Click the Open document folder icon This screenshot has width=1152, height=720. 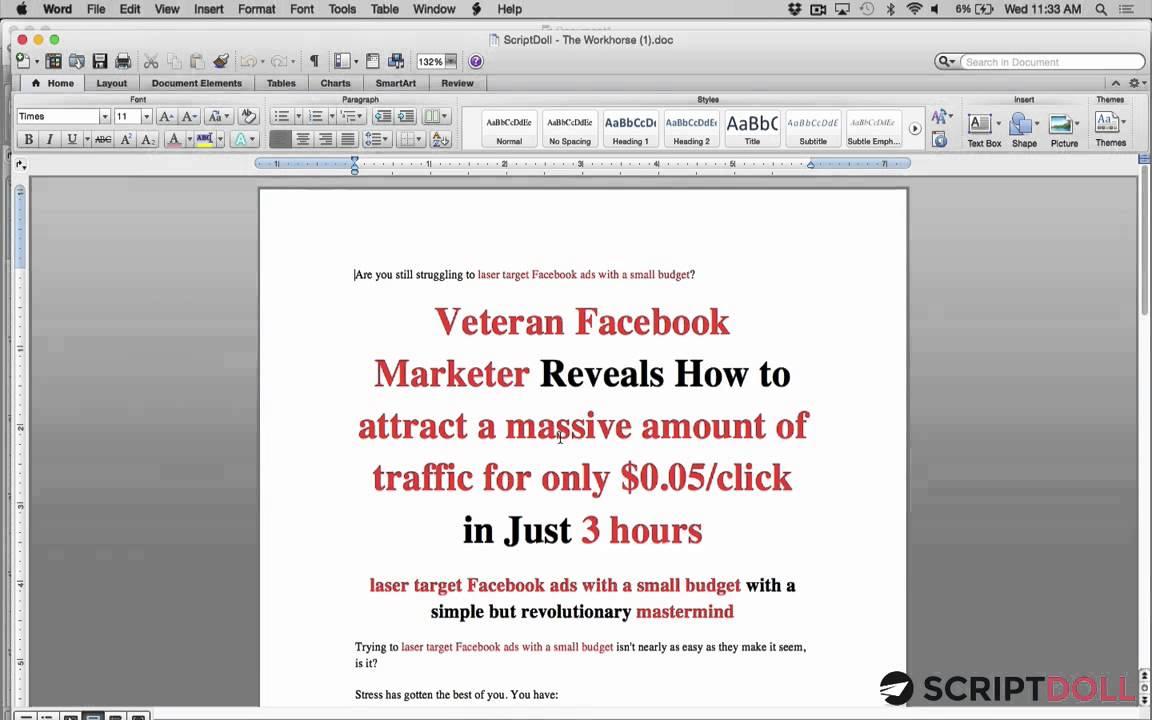pyautogui.click(x=76, y=61)
